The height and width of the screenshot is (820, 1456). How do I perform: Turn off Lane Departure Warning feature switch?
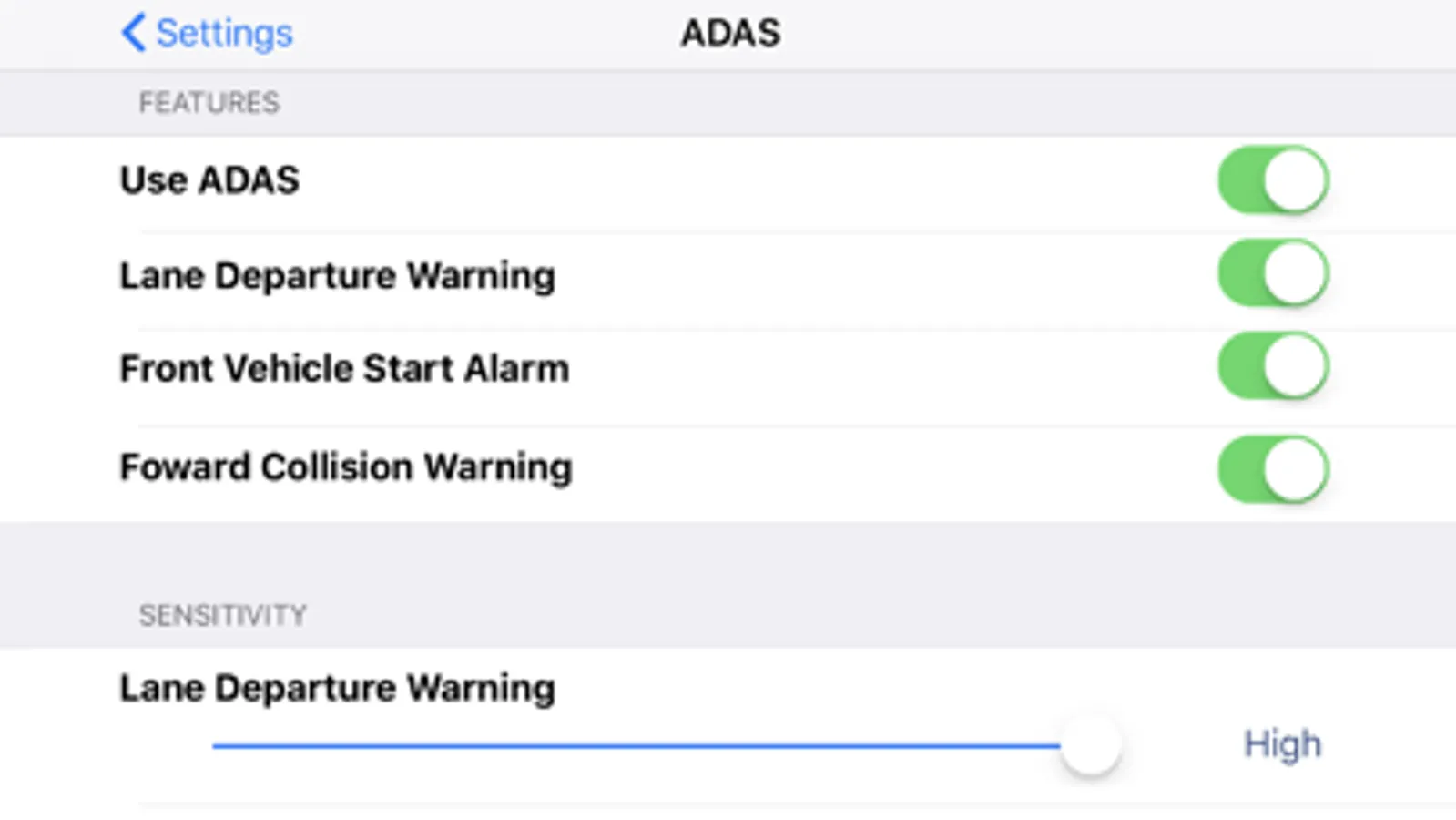1272,273
